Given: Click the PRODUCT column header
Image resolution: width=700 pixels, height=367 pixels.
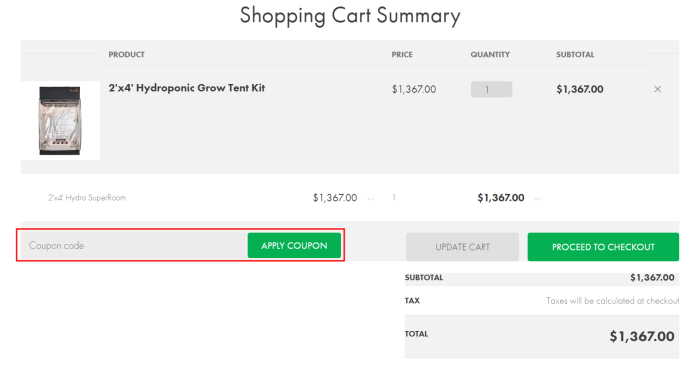Looking at the screenshot, I should 126,54.
